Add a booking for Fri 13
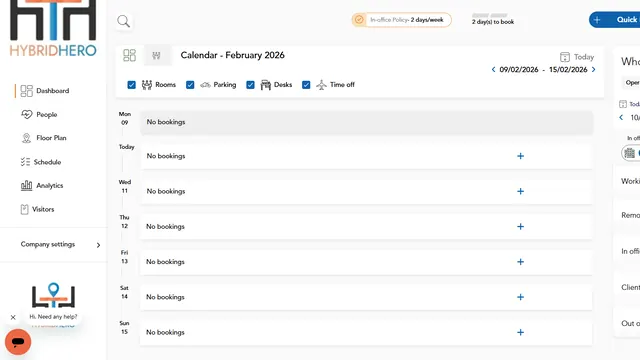The width and height of the screenshot is (640, 360). coord(520,262)
